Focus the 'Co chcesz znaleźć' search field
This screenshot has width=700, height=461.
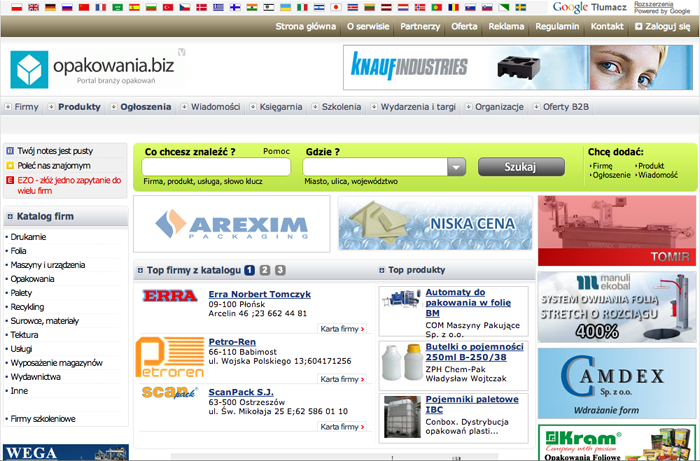coord(216,167)
